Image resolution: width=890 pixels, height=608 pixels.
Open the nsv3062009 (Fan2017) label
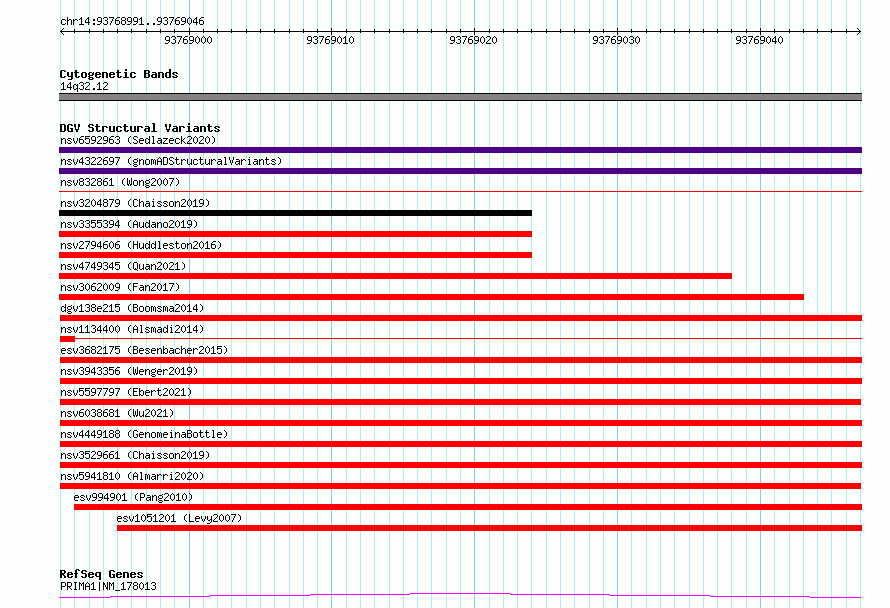tap(120, 287)
